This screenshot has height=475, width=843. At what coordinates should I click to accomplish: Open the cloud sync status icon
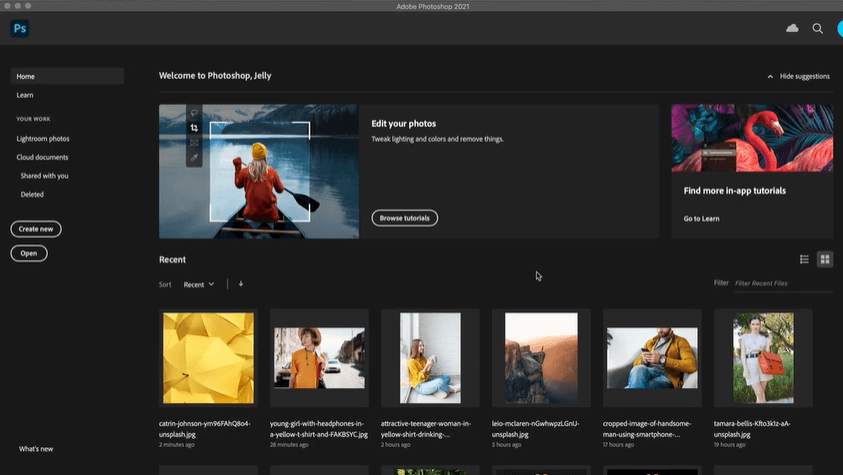coord(792,29)
